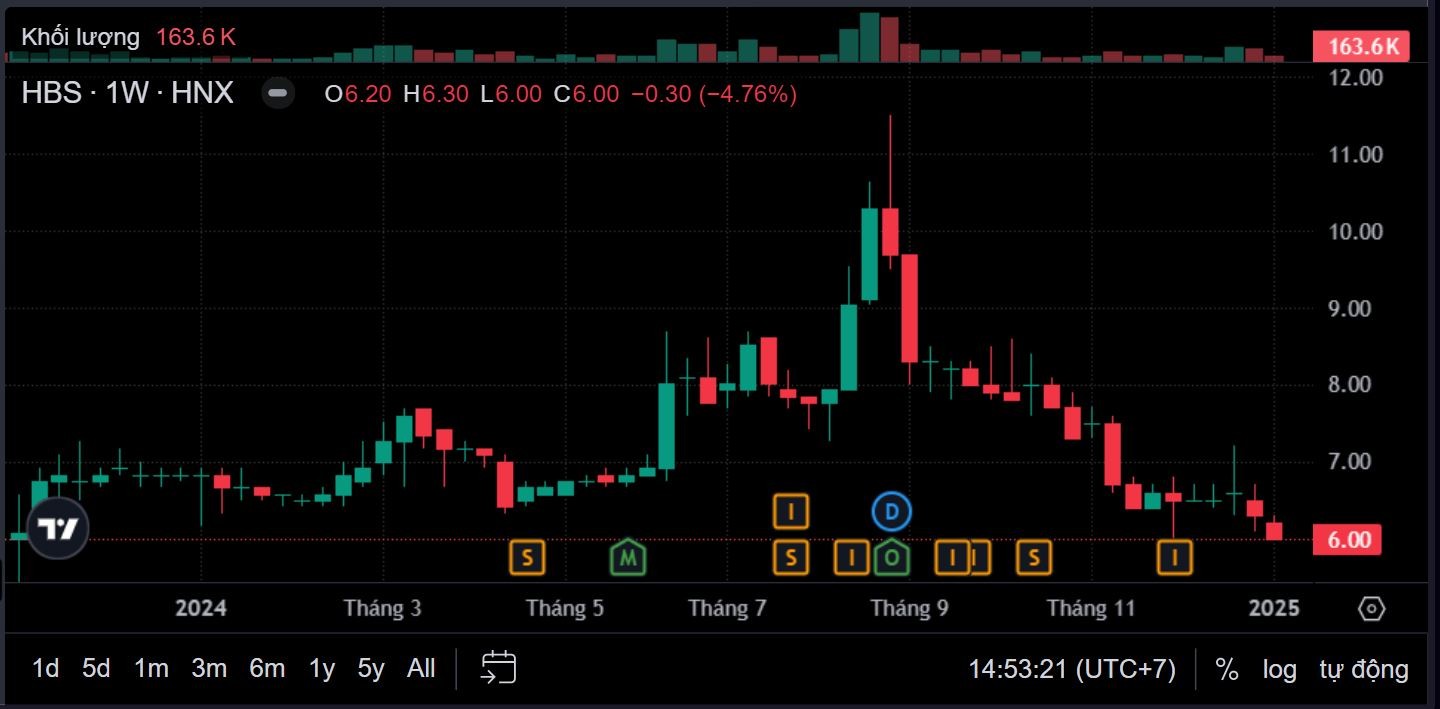This screenshot has height=709, width=1440.
Task: Select the 1y time range
Action: [322, 668]
